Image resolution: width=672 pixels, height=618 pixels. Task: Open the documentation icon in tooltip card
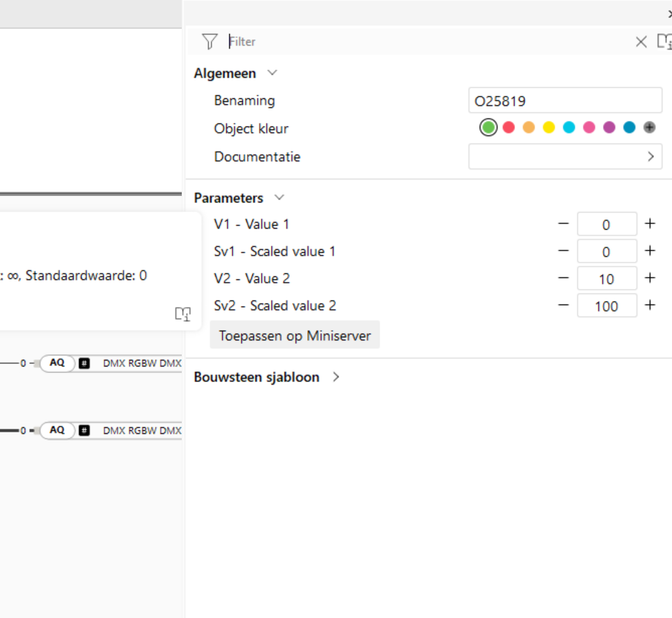pos(182,314)
